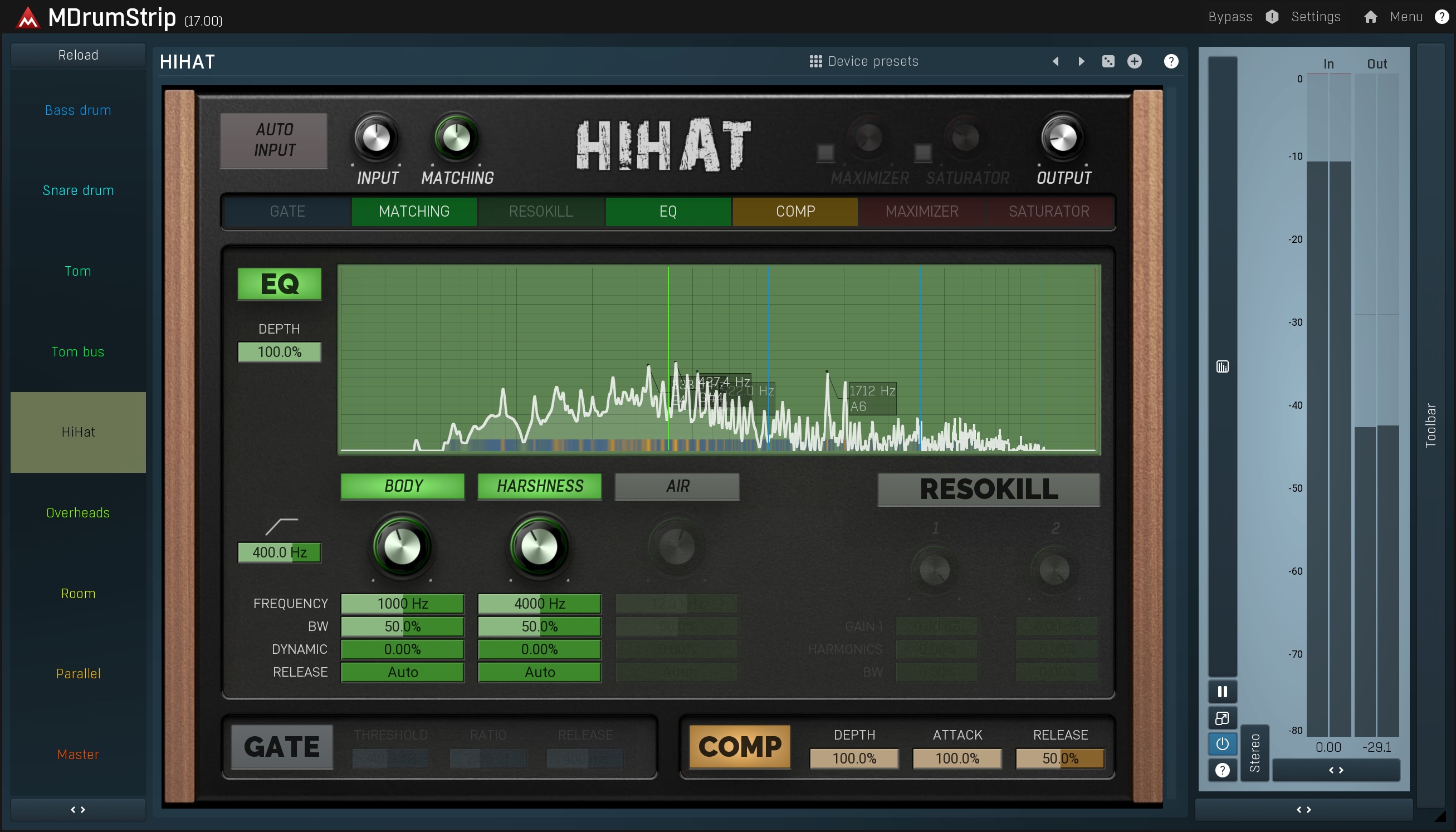Click the next preset arrow icon

tap(1081, 61)
